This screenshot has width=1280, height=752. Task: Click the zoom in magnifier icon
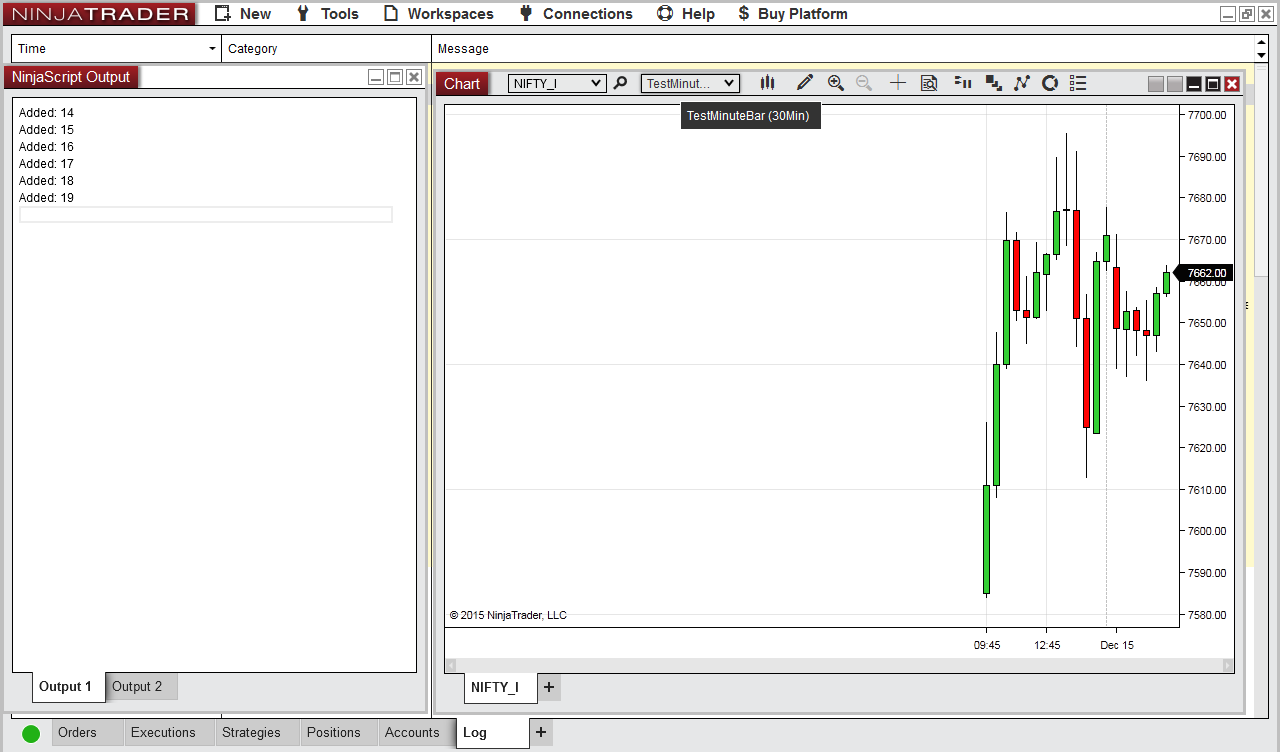(x=836, y=83)
